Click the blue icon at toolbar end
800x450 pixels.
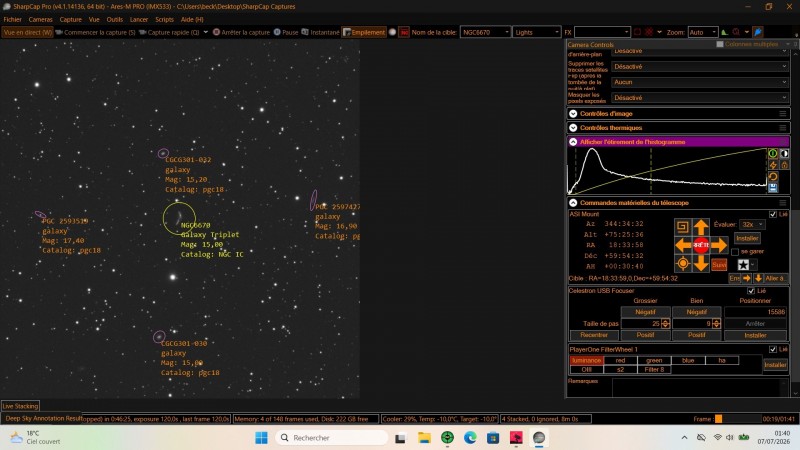(x=758, y=32)
